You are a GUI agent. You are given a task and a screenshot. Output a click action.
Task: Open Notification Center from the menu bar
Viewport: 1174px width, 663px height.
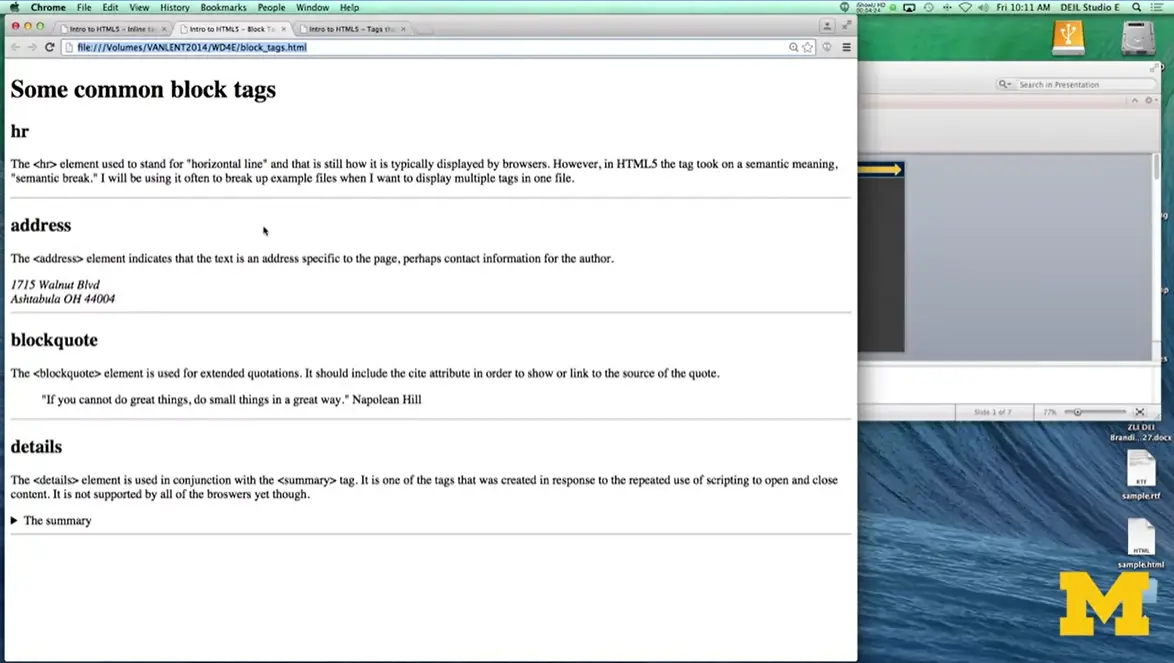point(1159,7)
